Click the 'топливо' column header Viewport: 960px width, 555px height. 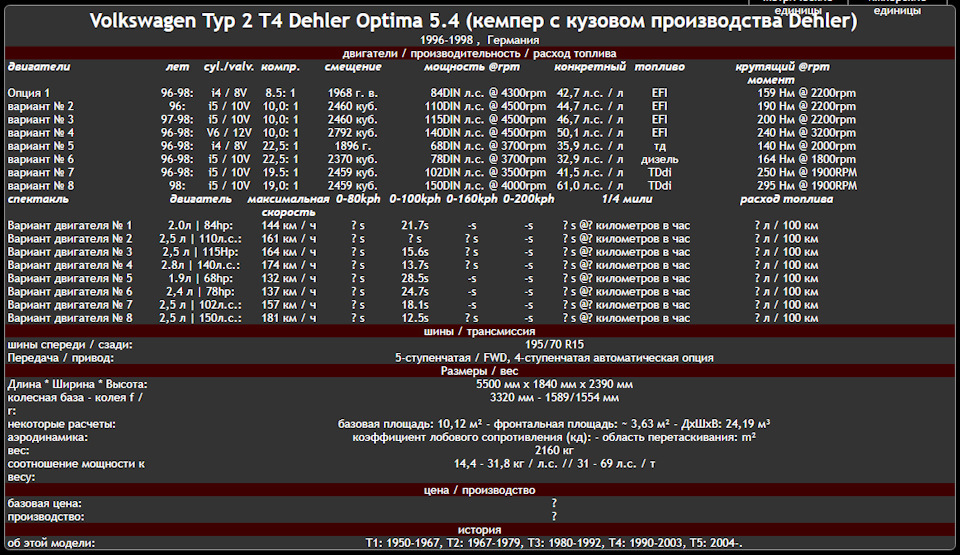659,67
